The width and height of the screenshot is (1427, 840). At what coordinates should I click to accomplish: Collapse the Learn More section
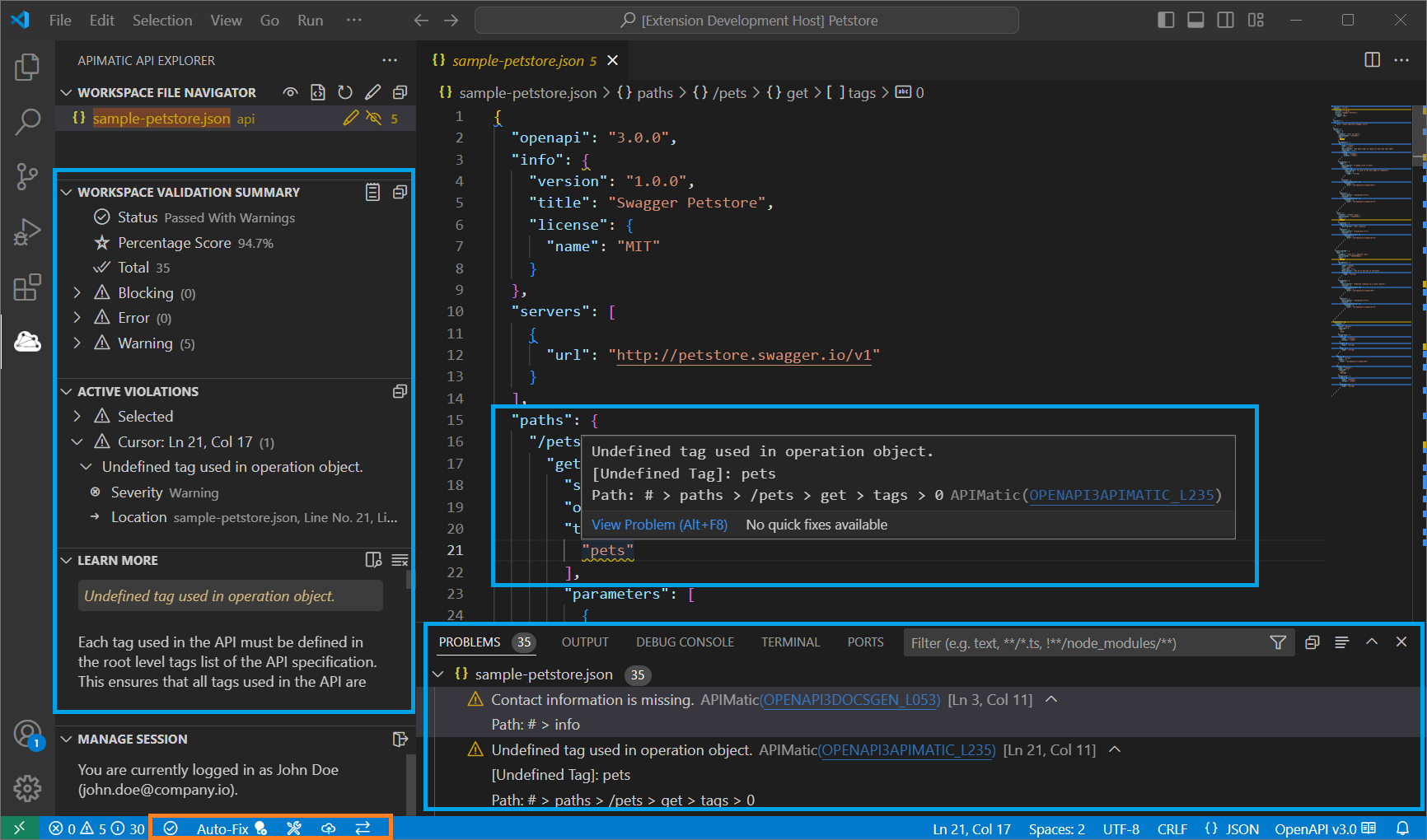coord(67,560)
